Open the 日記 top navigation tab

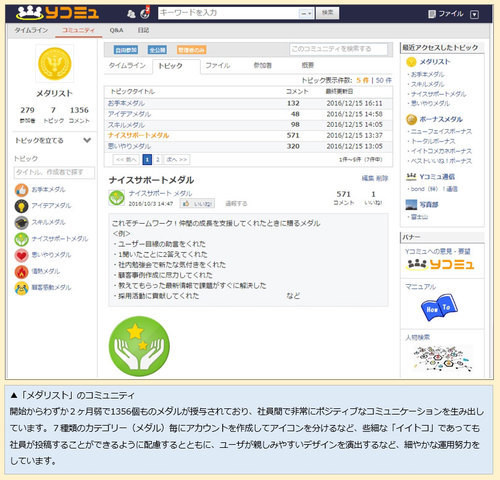point(143,30)
